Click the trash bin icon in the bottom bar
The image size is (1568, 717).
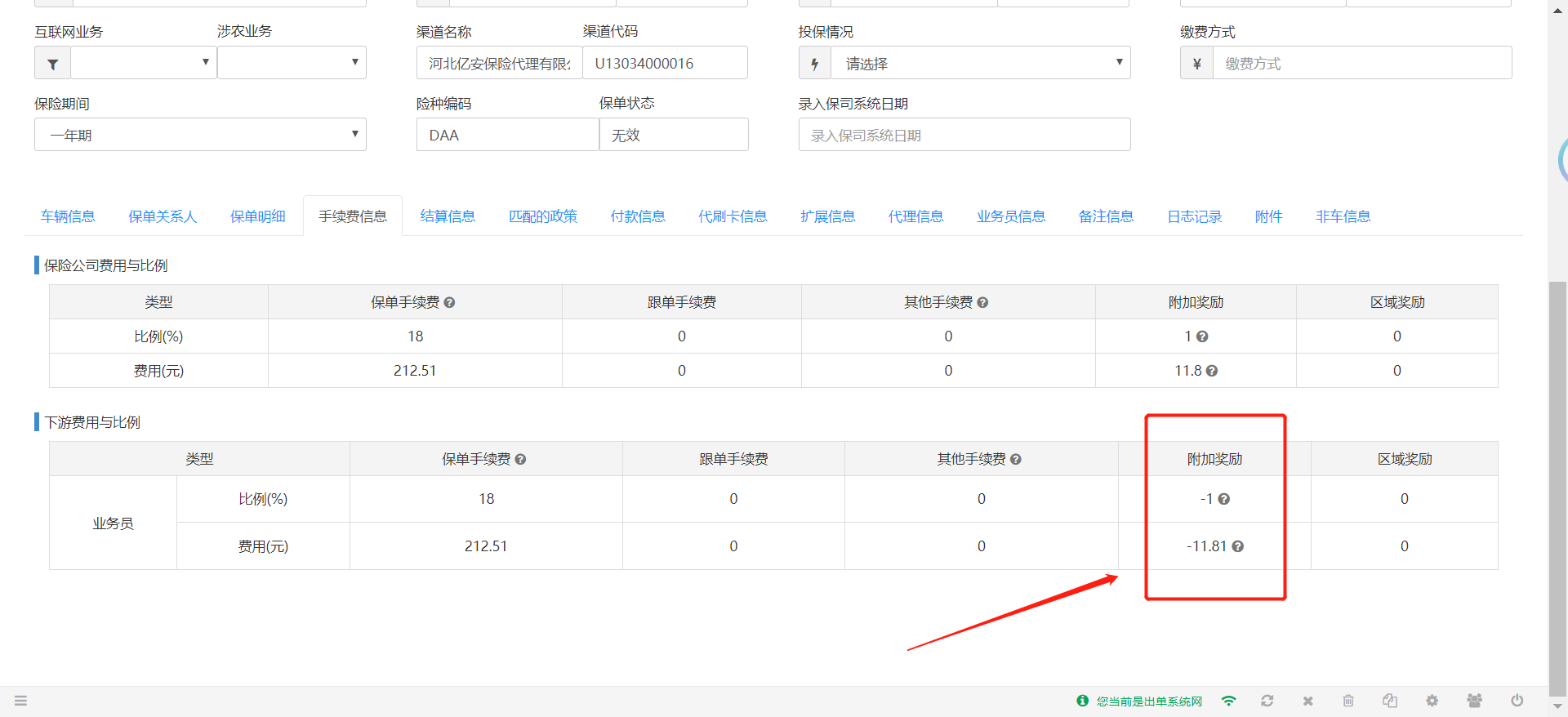click(x=1348, y=701)
